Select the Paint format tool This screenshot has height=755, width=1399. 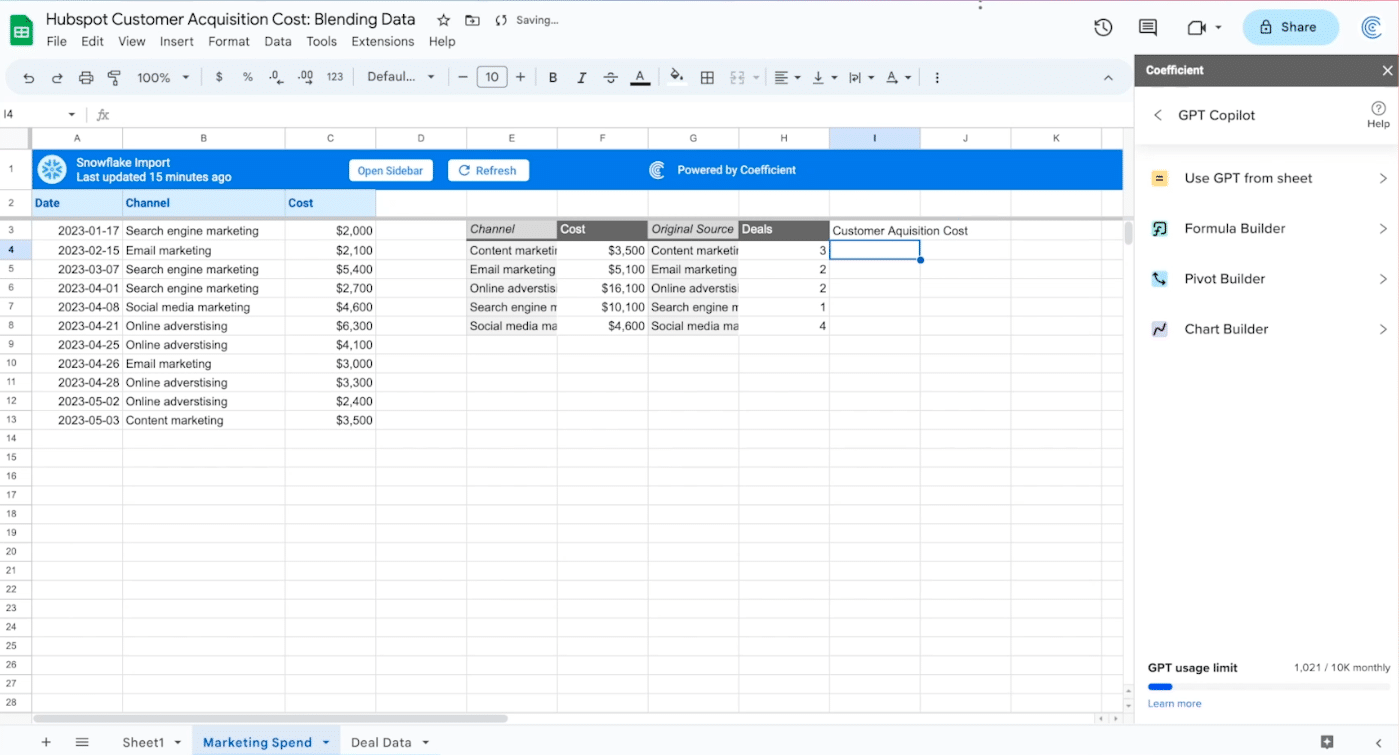tap(114, 77)
